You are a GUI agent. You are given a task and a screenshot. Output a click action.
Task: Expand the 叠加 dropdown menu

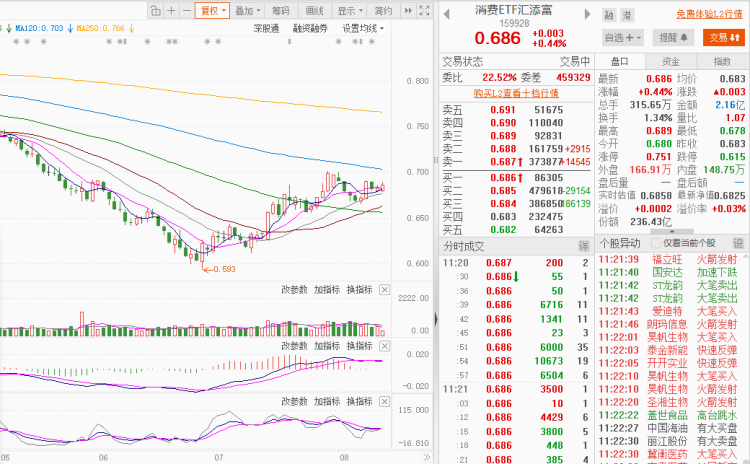(x=248, y=11)
